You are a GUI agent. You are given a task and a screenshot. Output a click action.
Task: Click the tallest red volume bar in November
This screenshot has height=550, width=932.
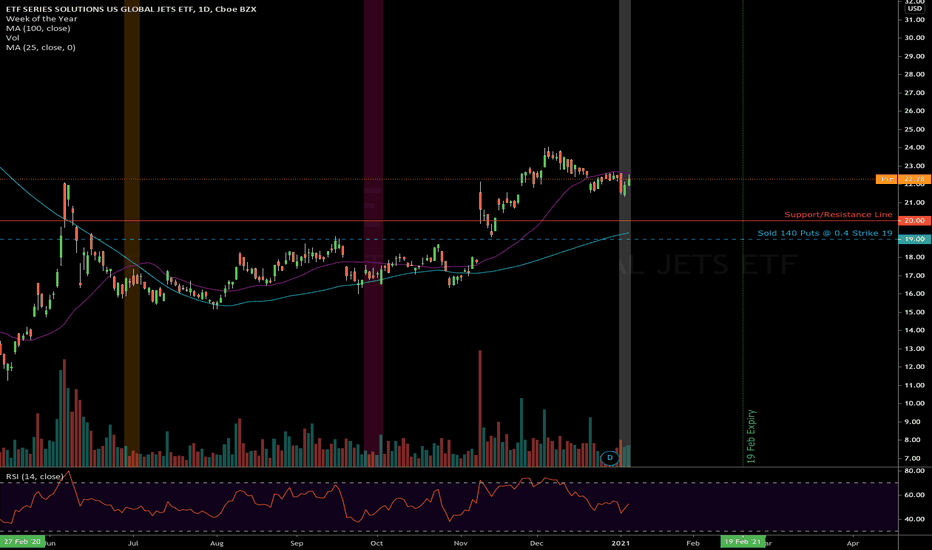tap(480, 408)
